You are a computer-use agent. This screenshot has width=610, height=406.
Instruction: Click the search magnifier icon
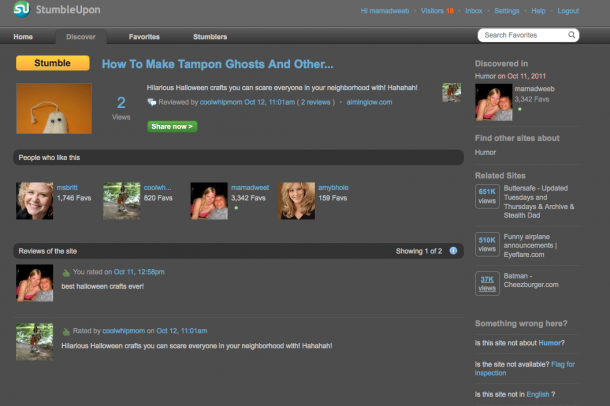[571, 35]
